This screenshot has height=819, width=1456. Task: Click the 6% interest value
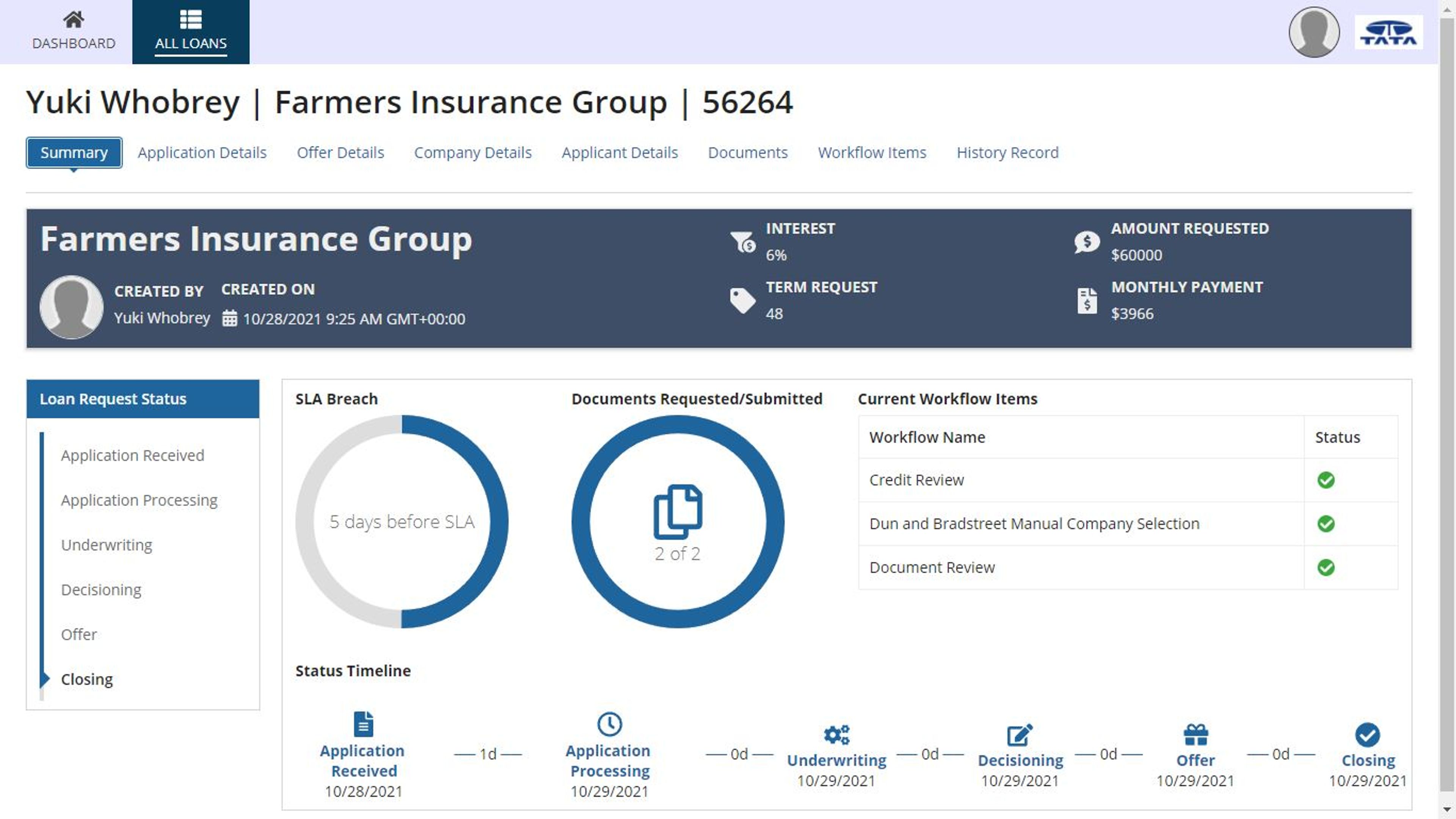(x=775, y=255)
